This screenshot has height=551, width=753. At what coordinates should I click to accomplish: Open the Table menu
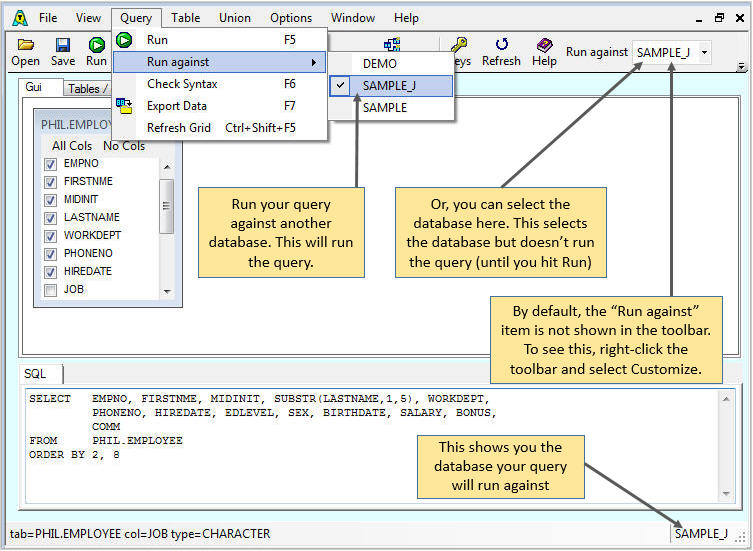click(185, 18)
